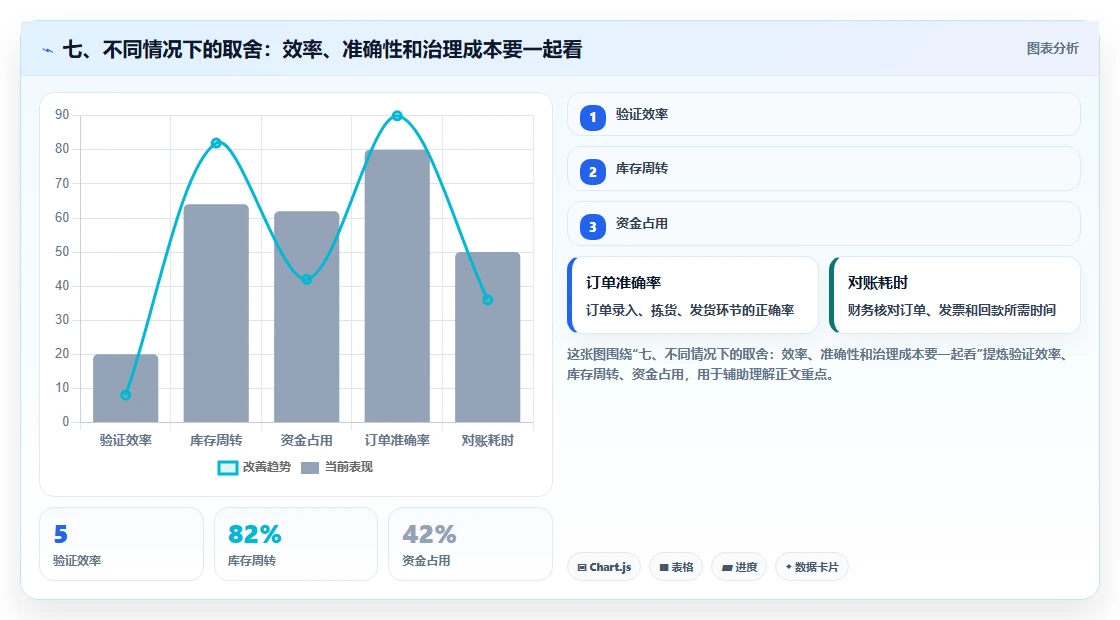Click the 表格 tag
Viewport: 1120px width, 620px height.
pyautogui.click(x=676, y=567)
